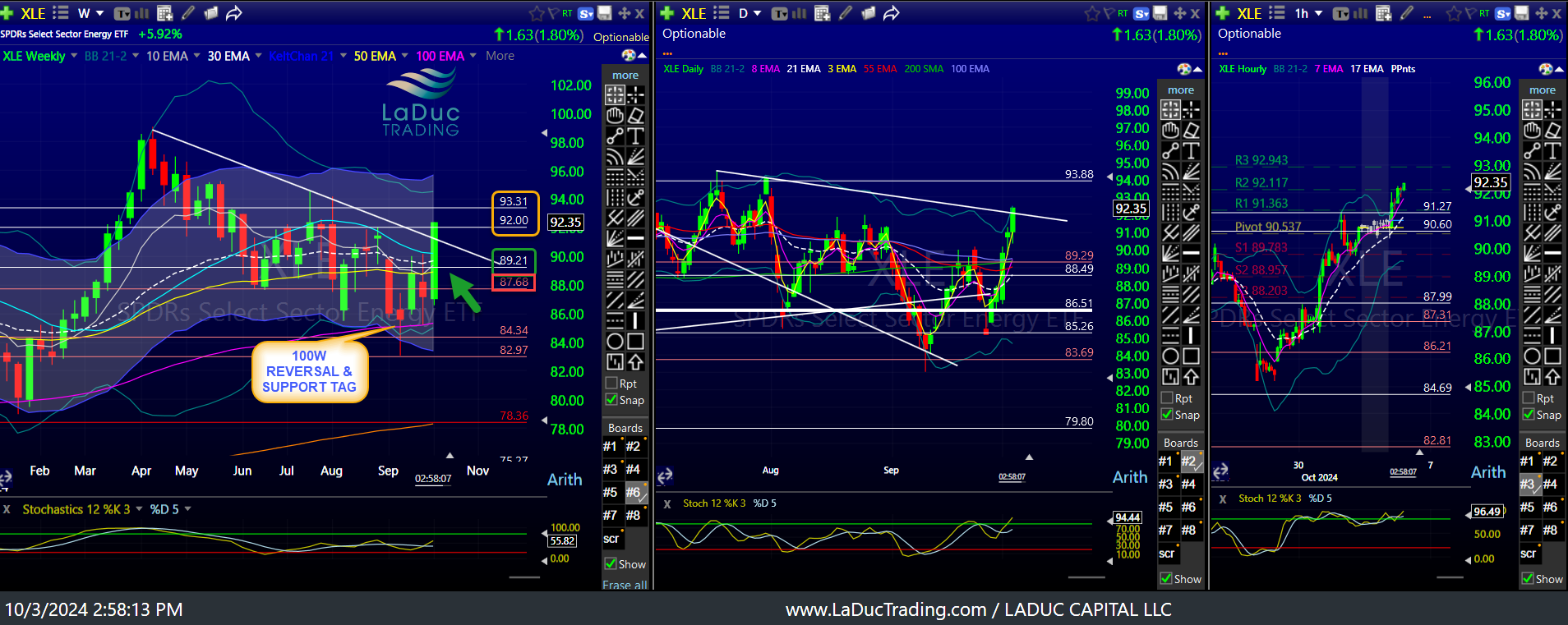Select the rectangle shape tool in the weekly toolbar
This screenshot has height=625, width=1568.
(x=635, y=341)
